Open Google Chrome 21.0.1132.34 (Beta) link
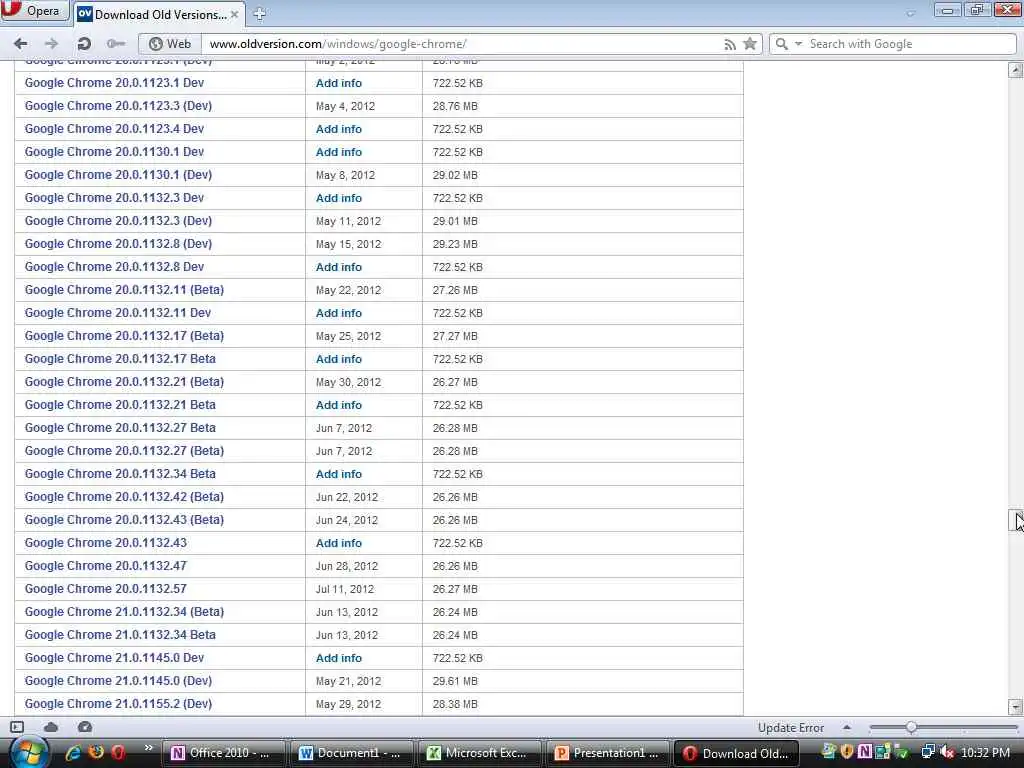This screenshot has height=768, width=1024. pos(124,612)
